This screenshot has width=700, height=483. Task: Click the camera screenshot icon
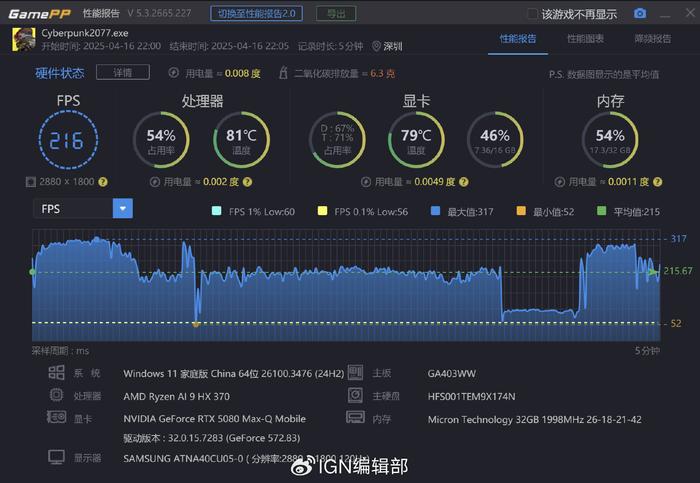pos(640,13)
